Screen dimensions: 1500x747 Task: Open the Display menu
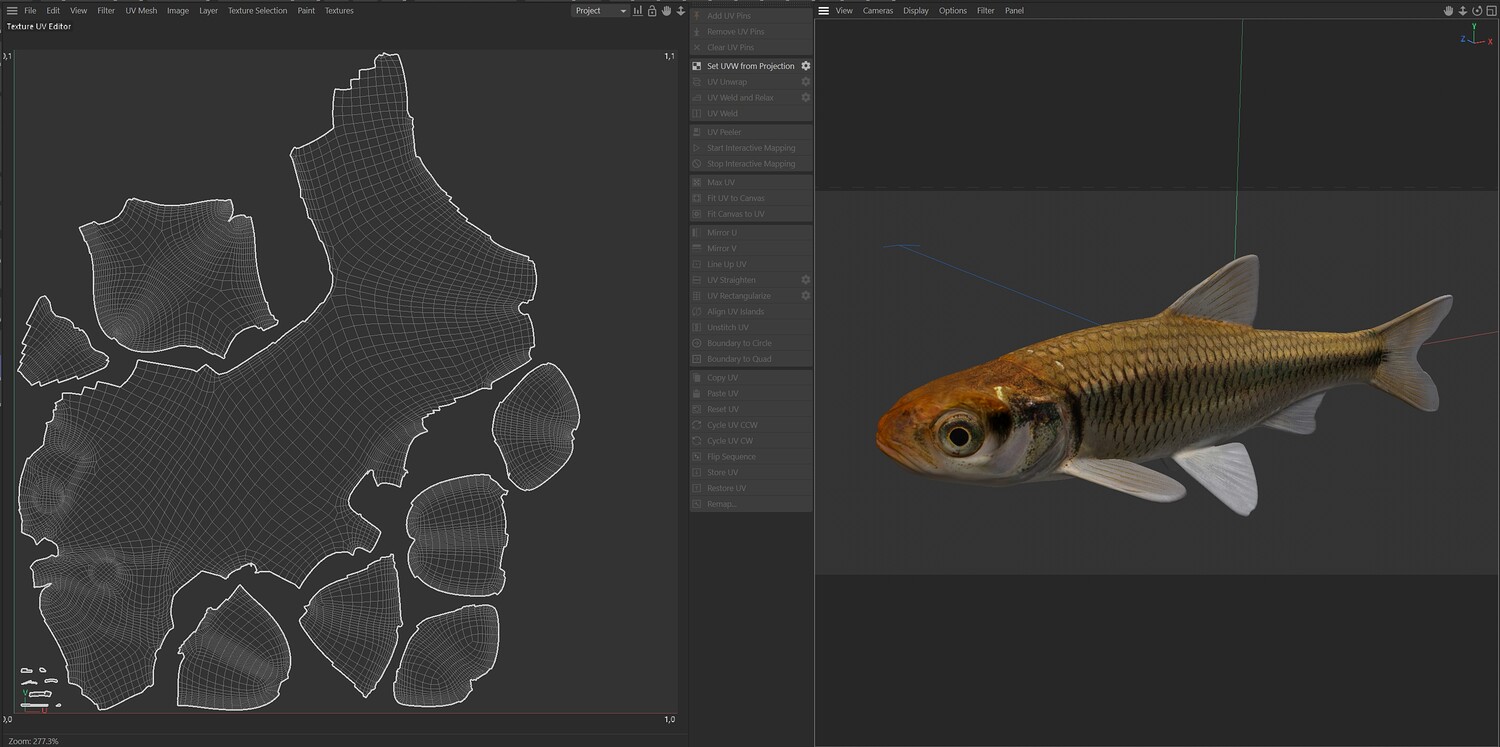[916, 10]
